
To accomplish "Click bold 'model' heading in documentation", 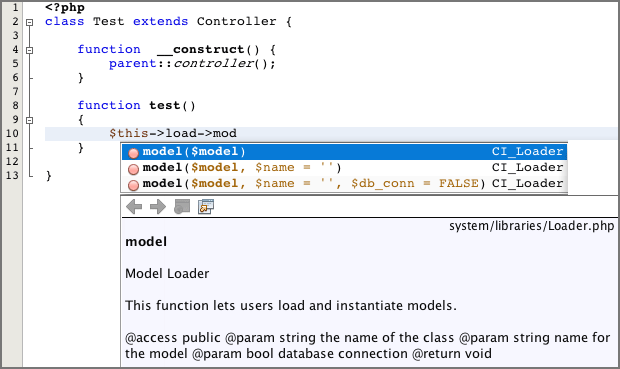I will tap(146, 242).
